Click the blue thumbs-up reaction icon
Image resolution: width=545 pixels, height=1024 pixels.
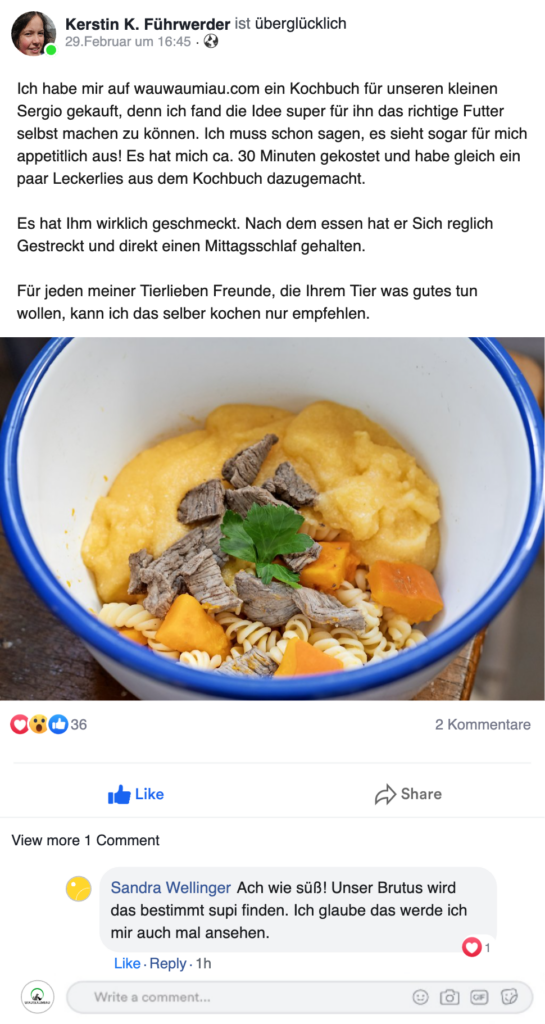click(58, 724)
